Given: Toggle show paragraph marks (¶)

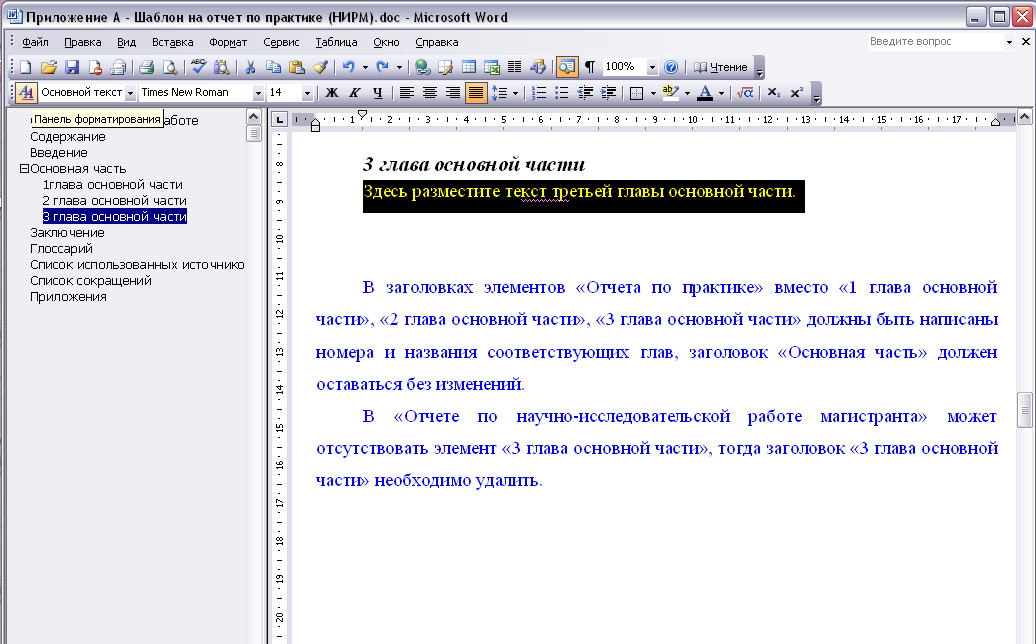Looking at the screenshot, I should coord(590,67).
